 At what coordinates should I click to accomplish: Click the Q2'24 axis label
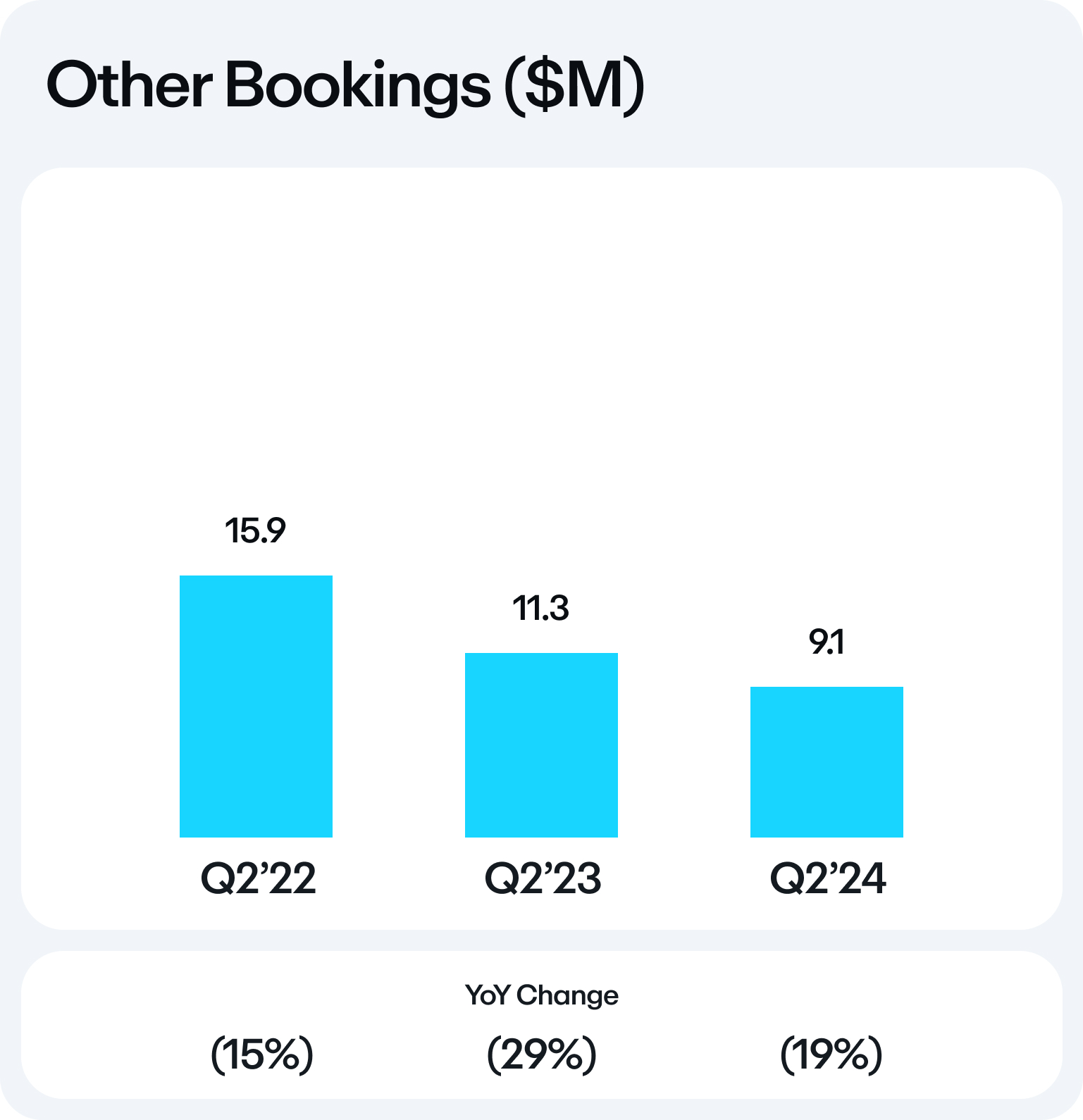point(828,878)
